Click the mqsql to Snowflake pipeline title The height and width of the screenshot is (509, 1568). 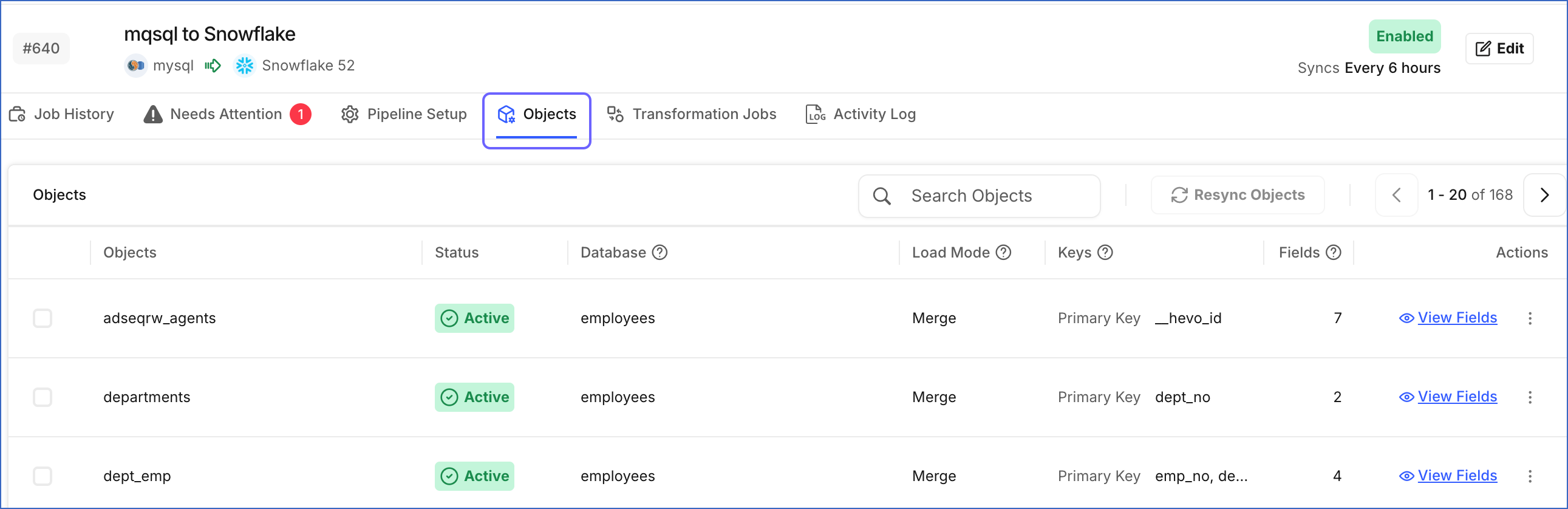pyautogui.click(x=210, y=34)
